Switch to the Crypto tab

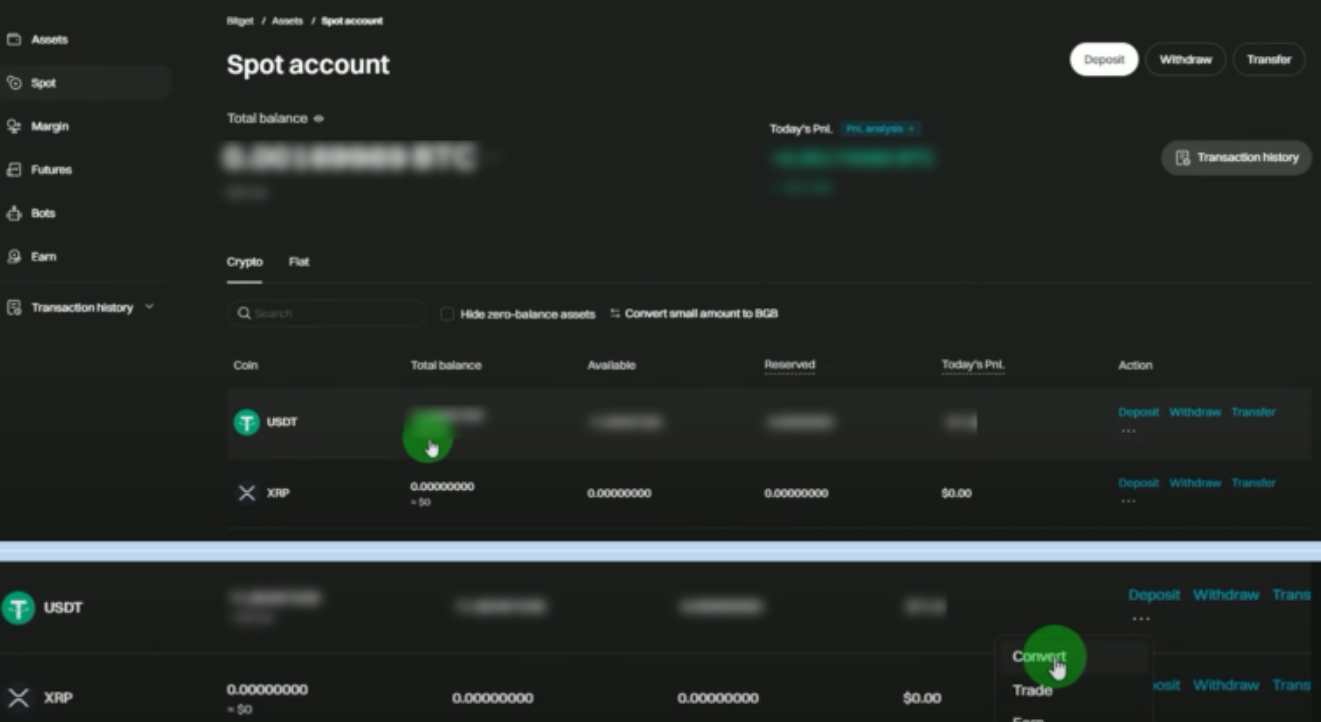[x=244, y=262]
